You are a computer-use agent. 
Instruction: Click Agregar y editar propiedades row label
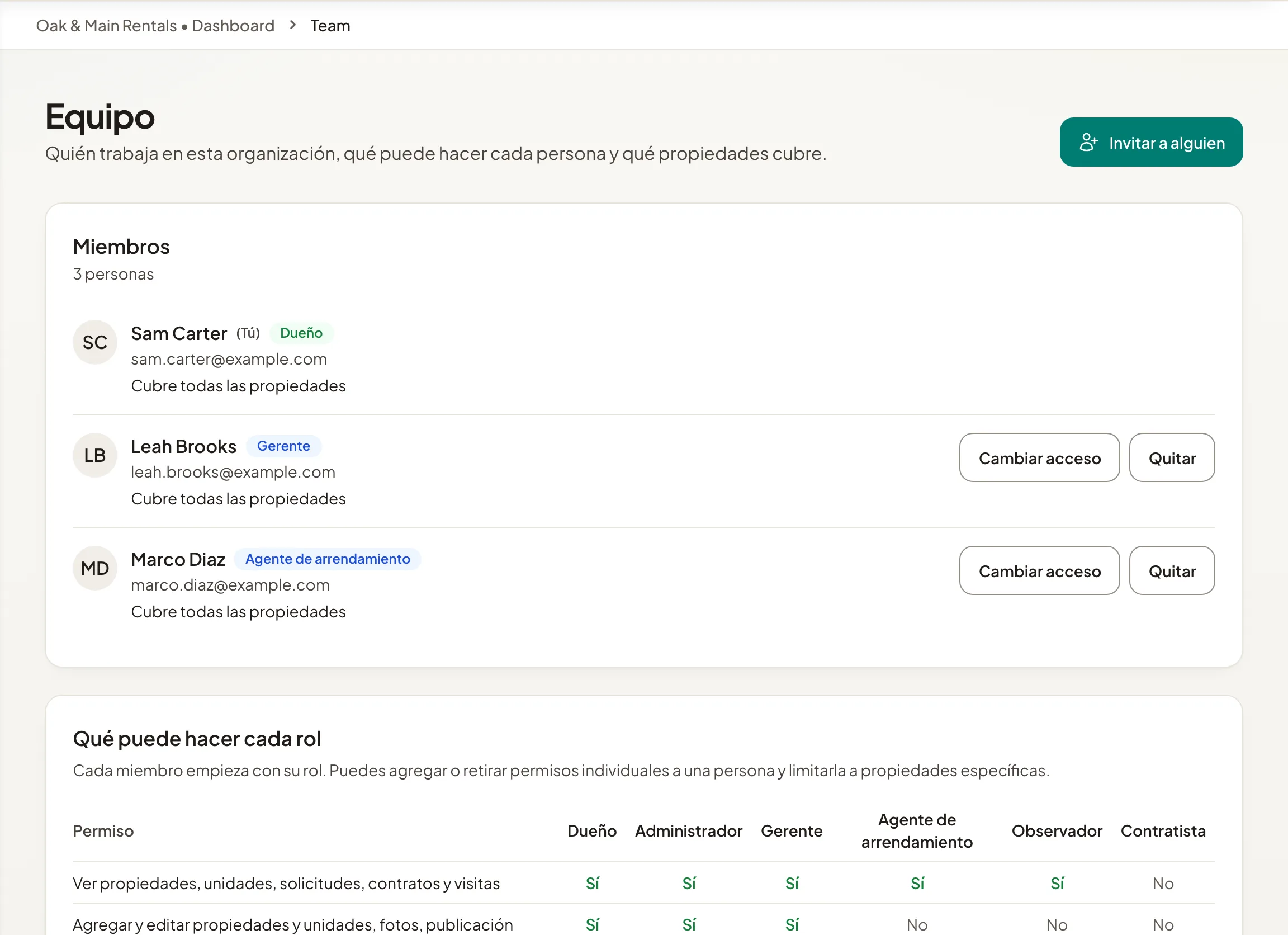click(292, 925)
